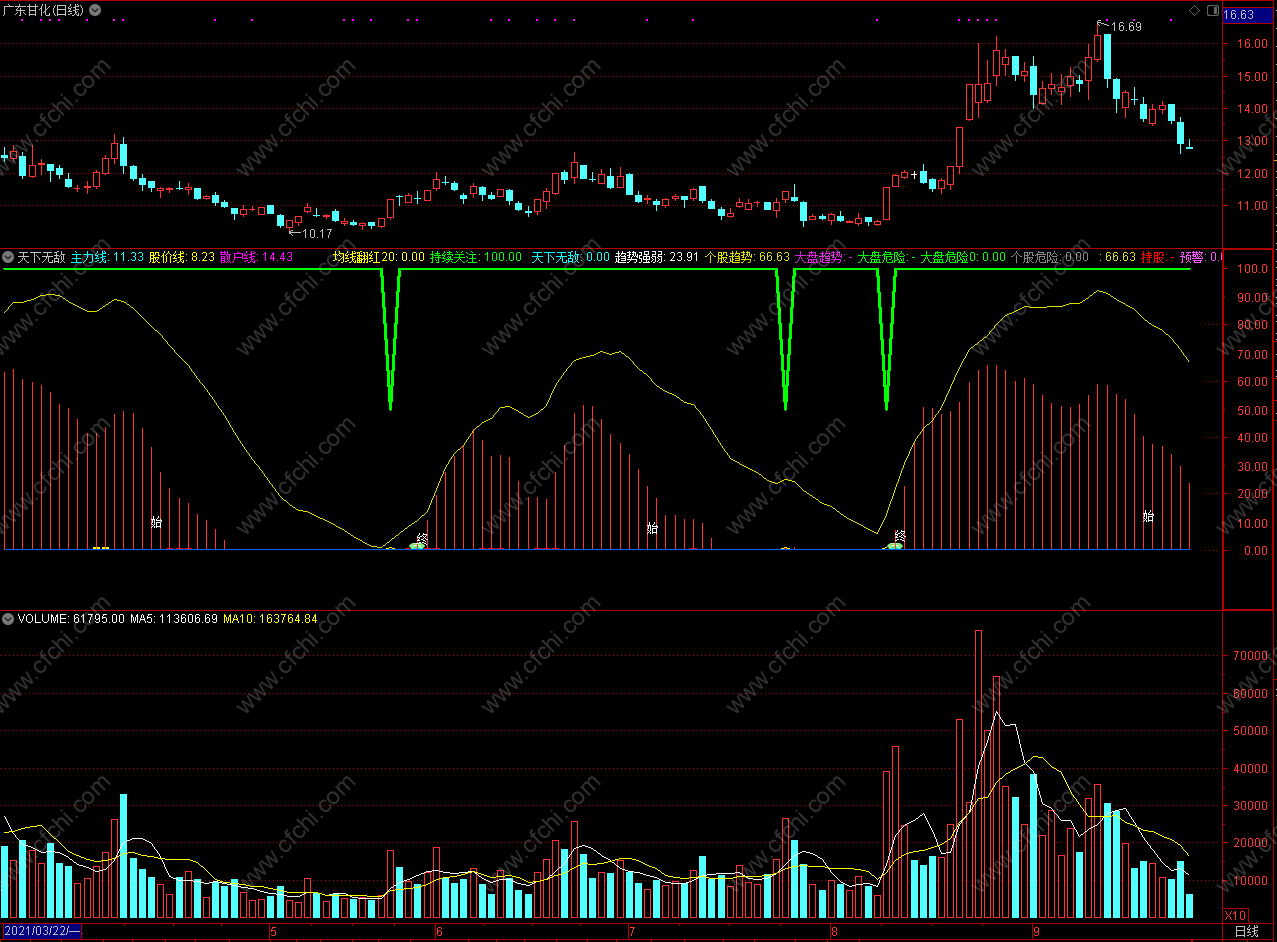Click the 散户线: 14.43 indicator value
The width and height of the screenshot is (1277, 942).
[256, 257]
